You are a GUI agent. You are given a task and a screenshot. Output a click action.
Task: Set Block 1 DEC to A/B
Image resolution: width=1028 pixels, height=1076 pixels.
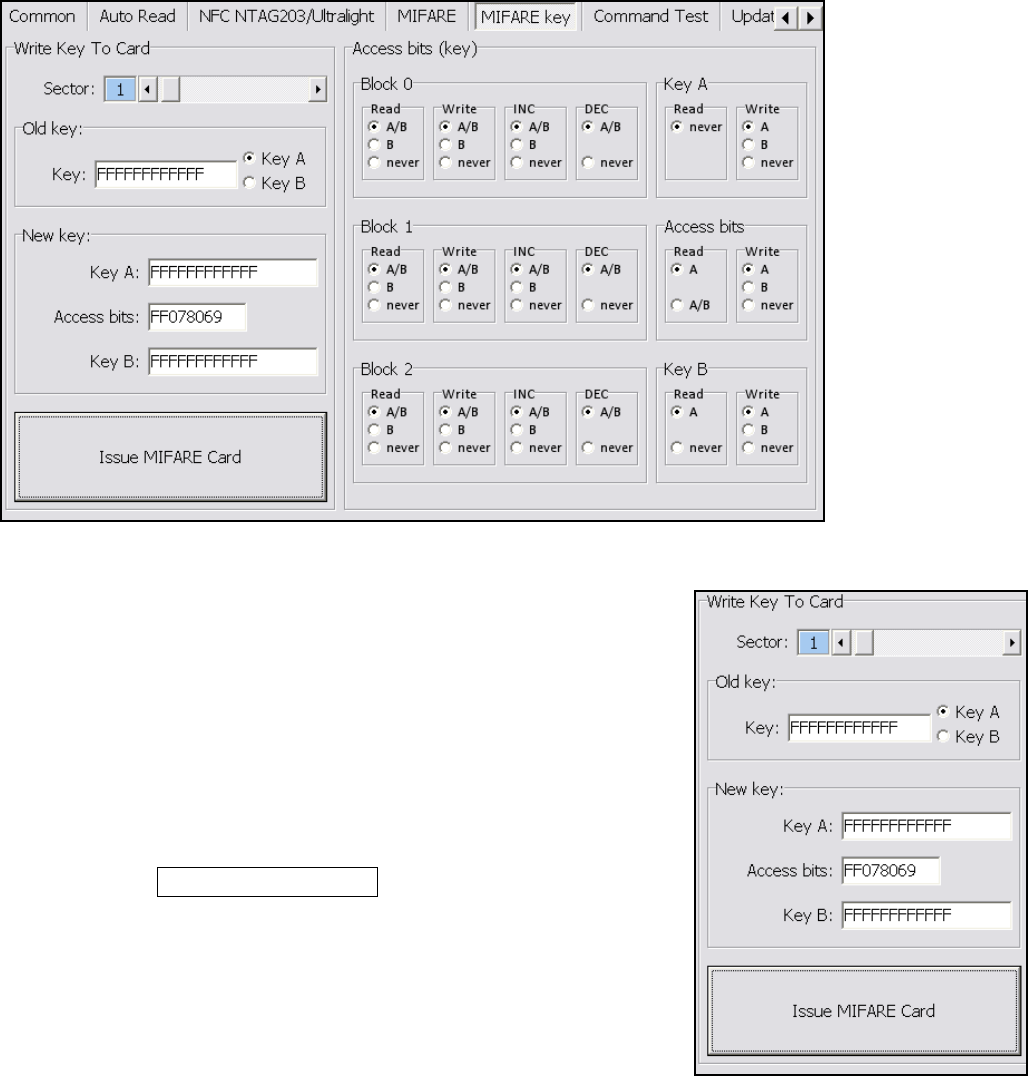(x=603, y=270)
